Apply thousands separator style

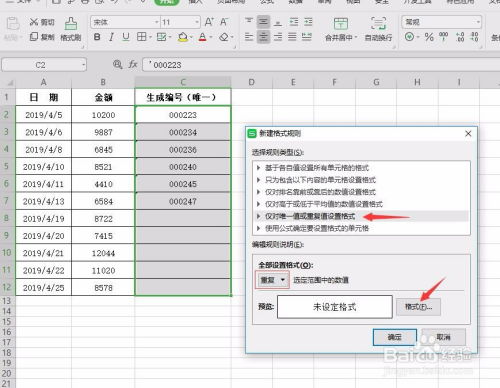(x=443, y=37)
